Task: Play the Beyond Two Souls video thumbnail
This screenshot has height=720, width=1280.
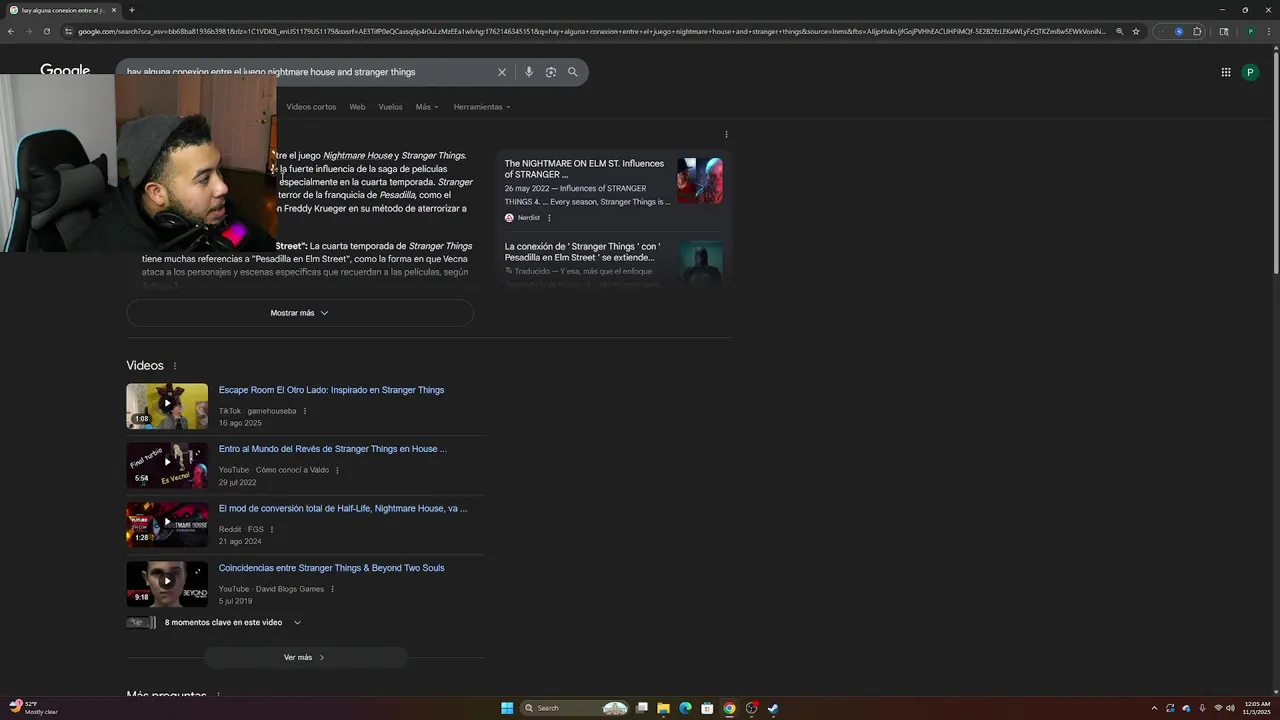Action: point(167,584)
